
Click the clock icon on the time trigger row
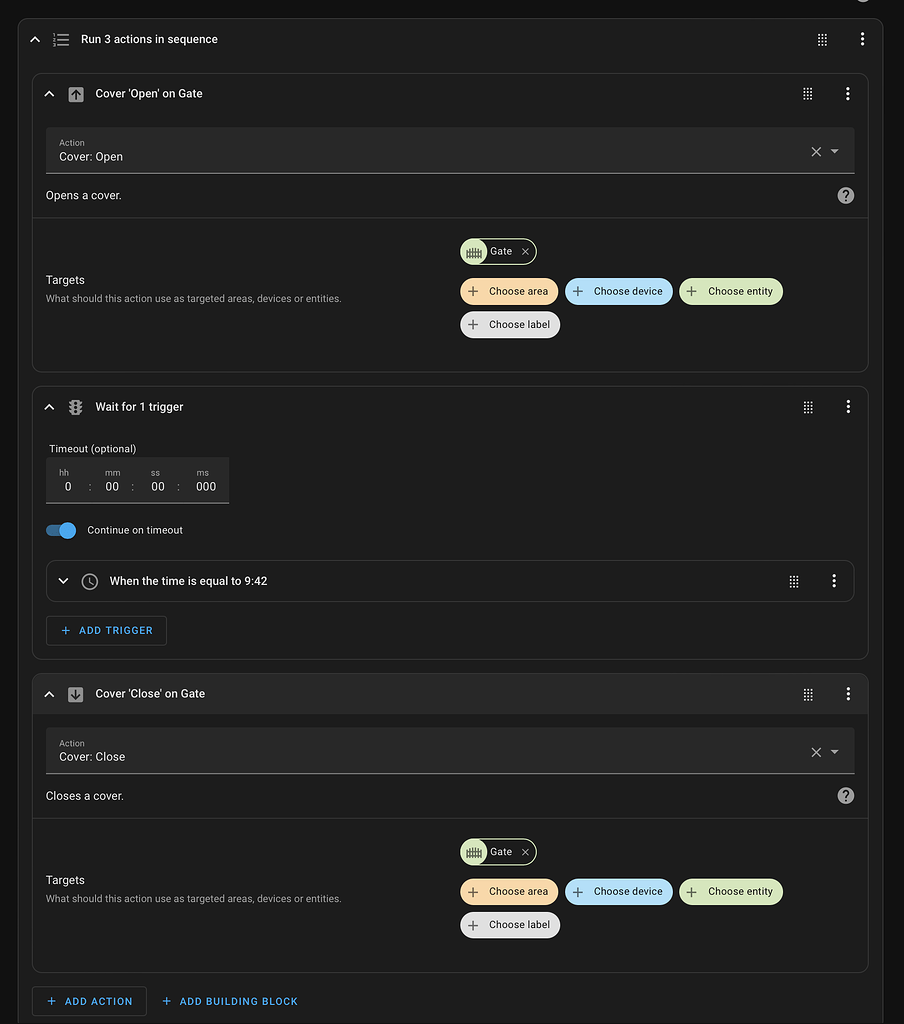click(x=89, y=580)
